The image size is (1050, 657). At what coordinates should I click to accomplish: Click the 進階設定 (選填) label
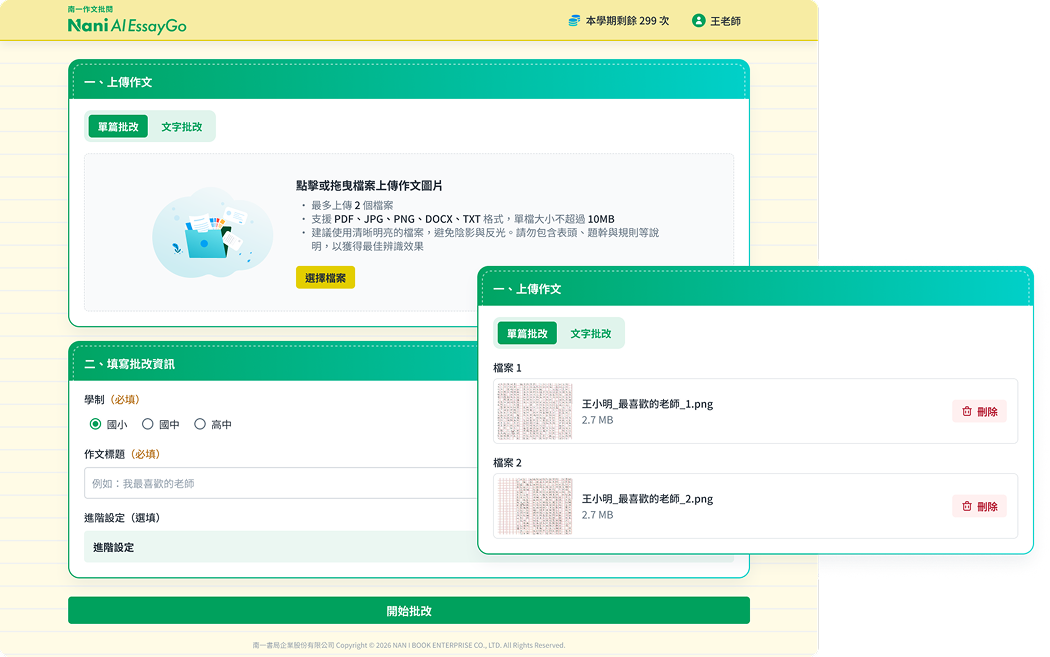click(x=122, y=518)
